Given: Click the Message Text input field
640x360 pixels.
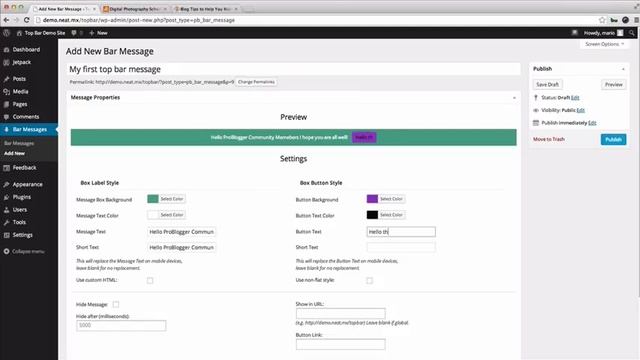Looking at the screenshot, I should coord(182,232).
